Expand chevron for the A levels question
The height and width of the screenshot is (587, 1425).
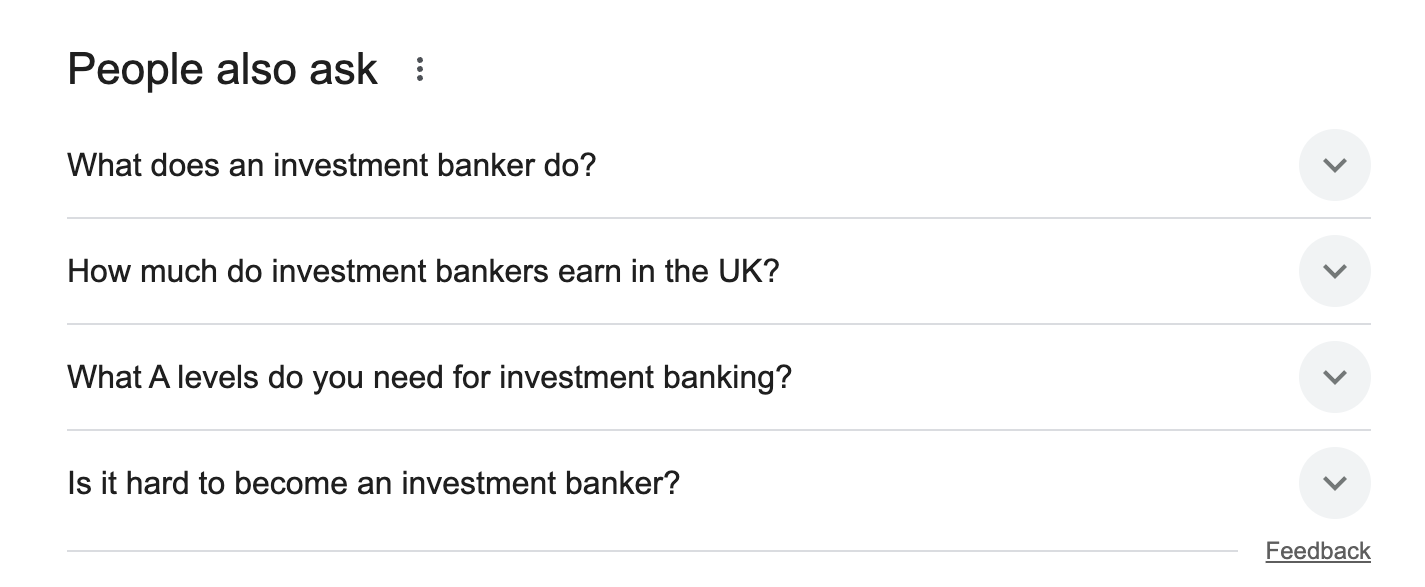click(x=1334, y=377)
